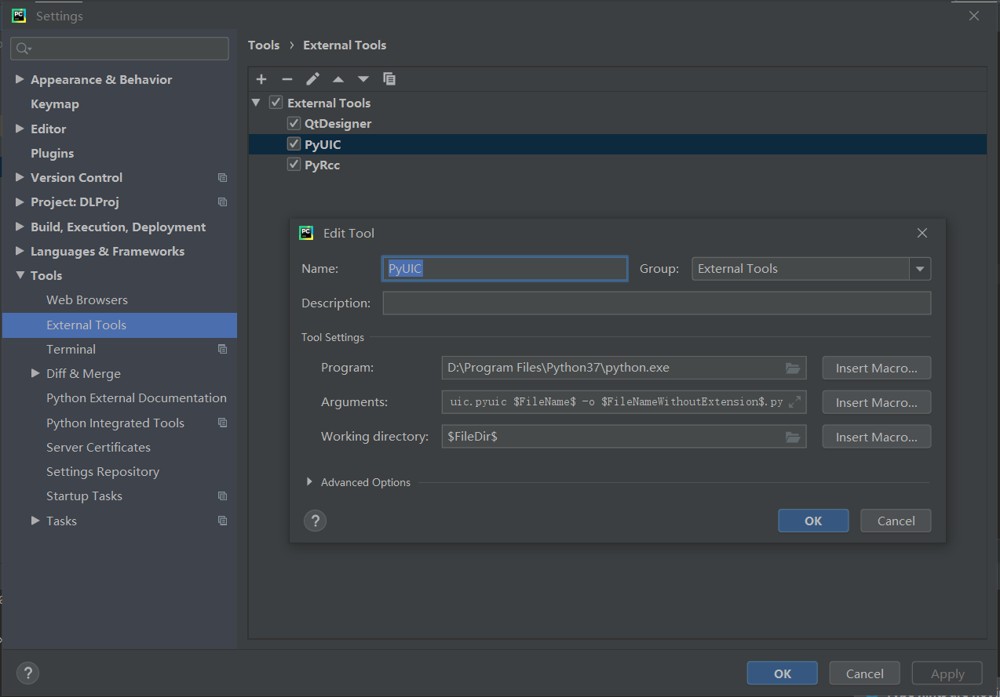Expand Editor section
1000x697 pixels.
[x=19, y=129]
